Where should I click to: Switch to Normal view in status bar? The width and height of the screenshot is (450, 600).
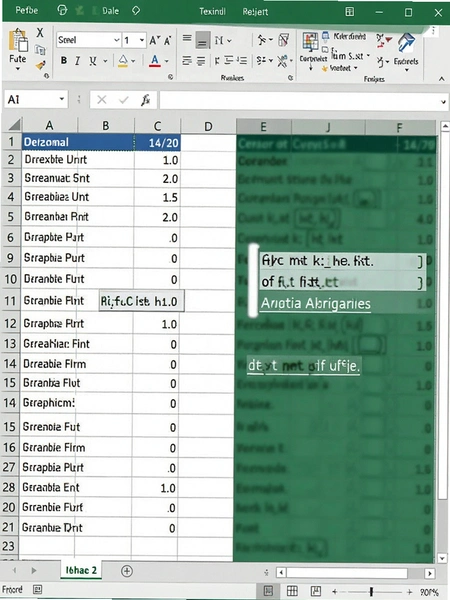pos(269,591)
